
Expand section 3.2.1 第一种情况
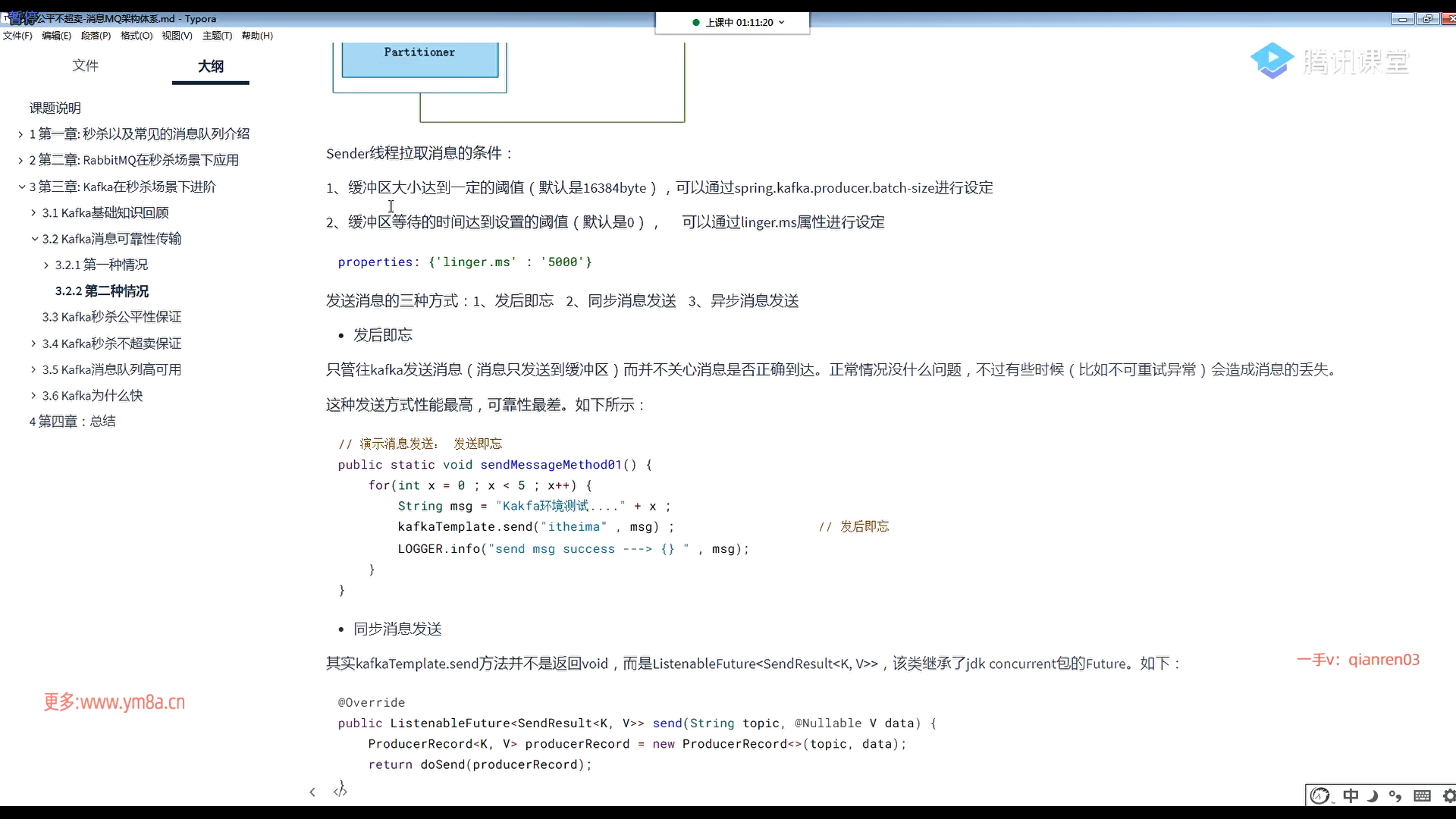[x=46, y=265]
